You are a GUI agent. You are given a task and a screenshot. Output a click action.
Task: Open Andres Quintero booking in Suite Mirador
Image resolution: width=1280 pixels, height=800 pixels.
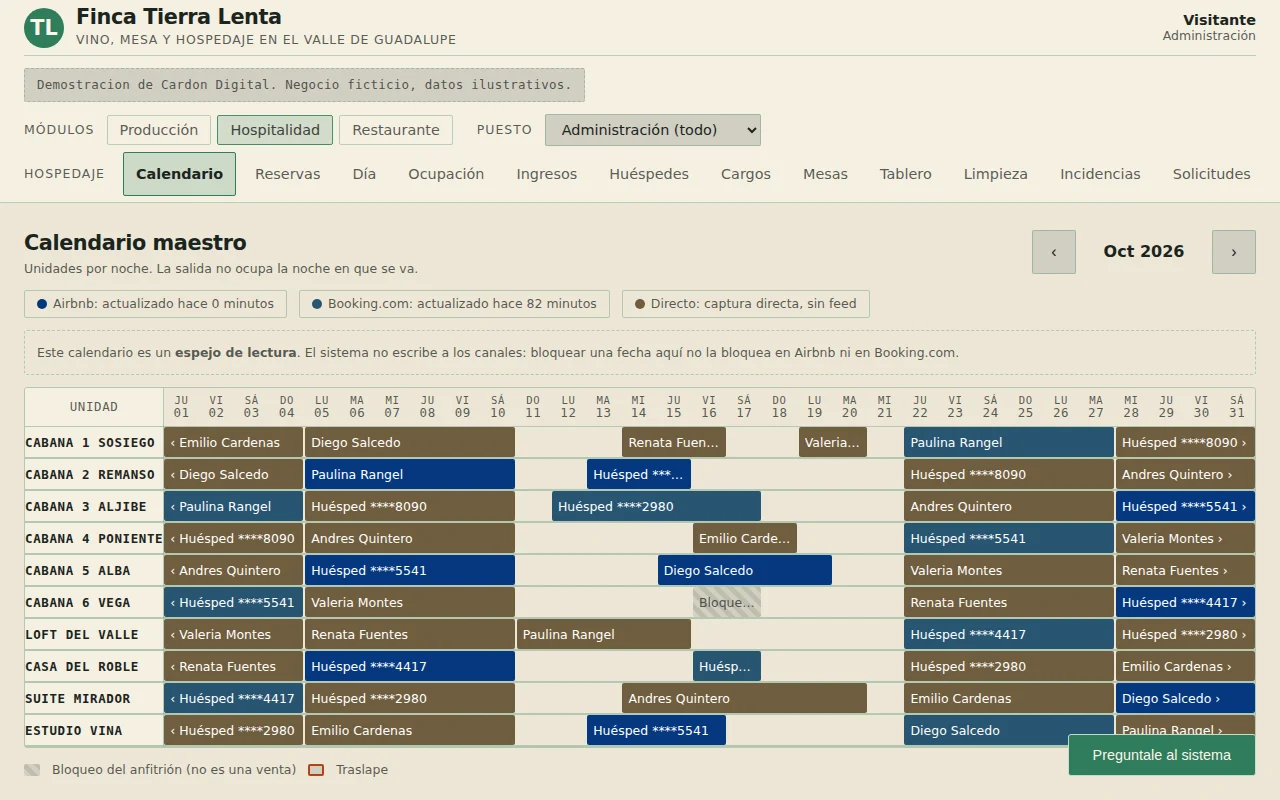point(744,698)
